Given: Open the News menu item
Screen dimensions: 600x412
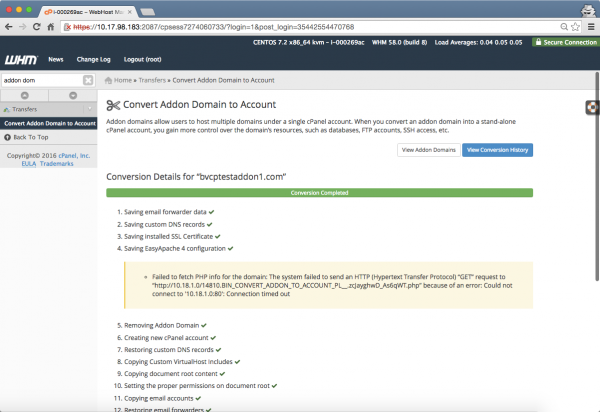Looking at the screenshot, I should tap(56, 59).
